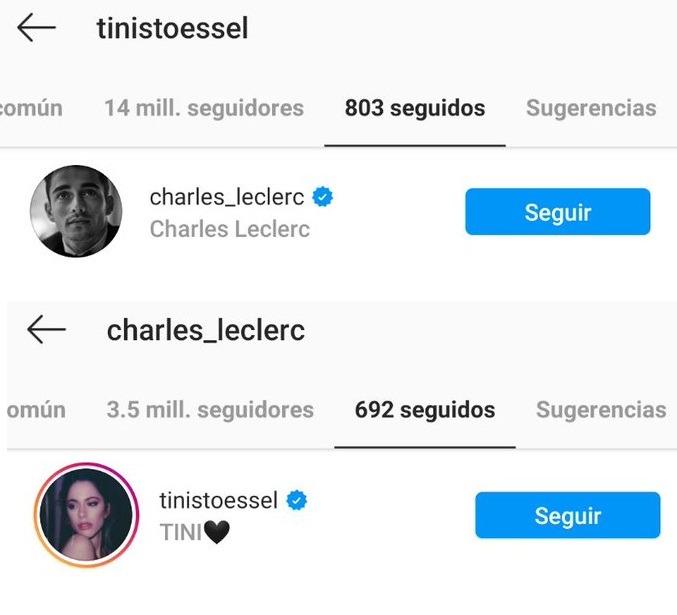677x615 pixels.
Task: Click the charles_leclerc username in the list row
Action: pos(226,198)
